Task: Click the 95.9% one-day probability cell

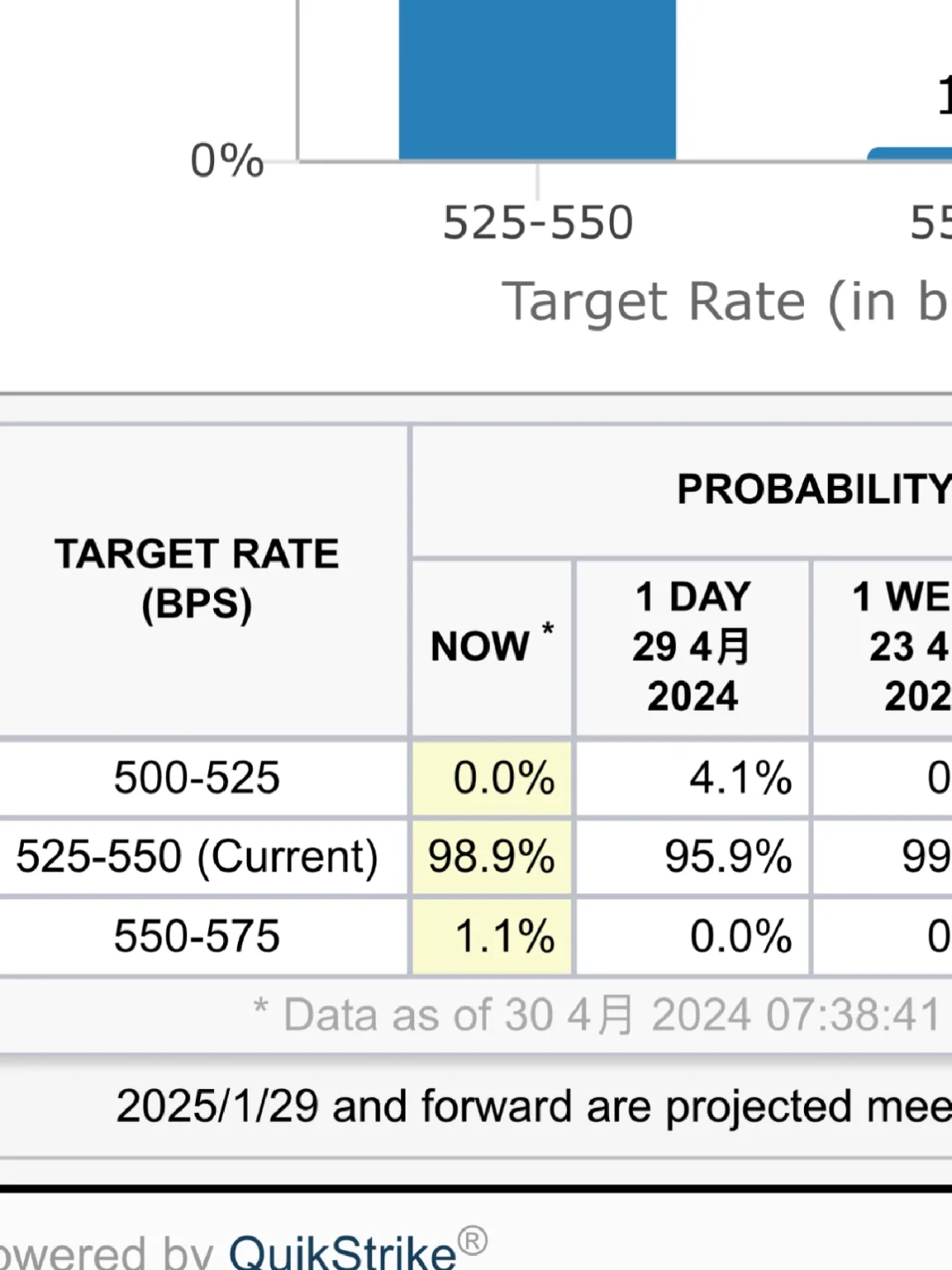Action: pyautogui.click(x=728, y=857)
